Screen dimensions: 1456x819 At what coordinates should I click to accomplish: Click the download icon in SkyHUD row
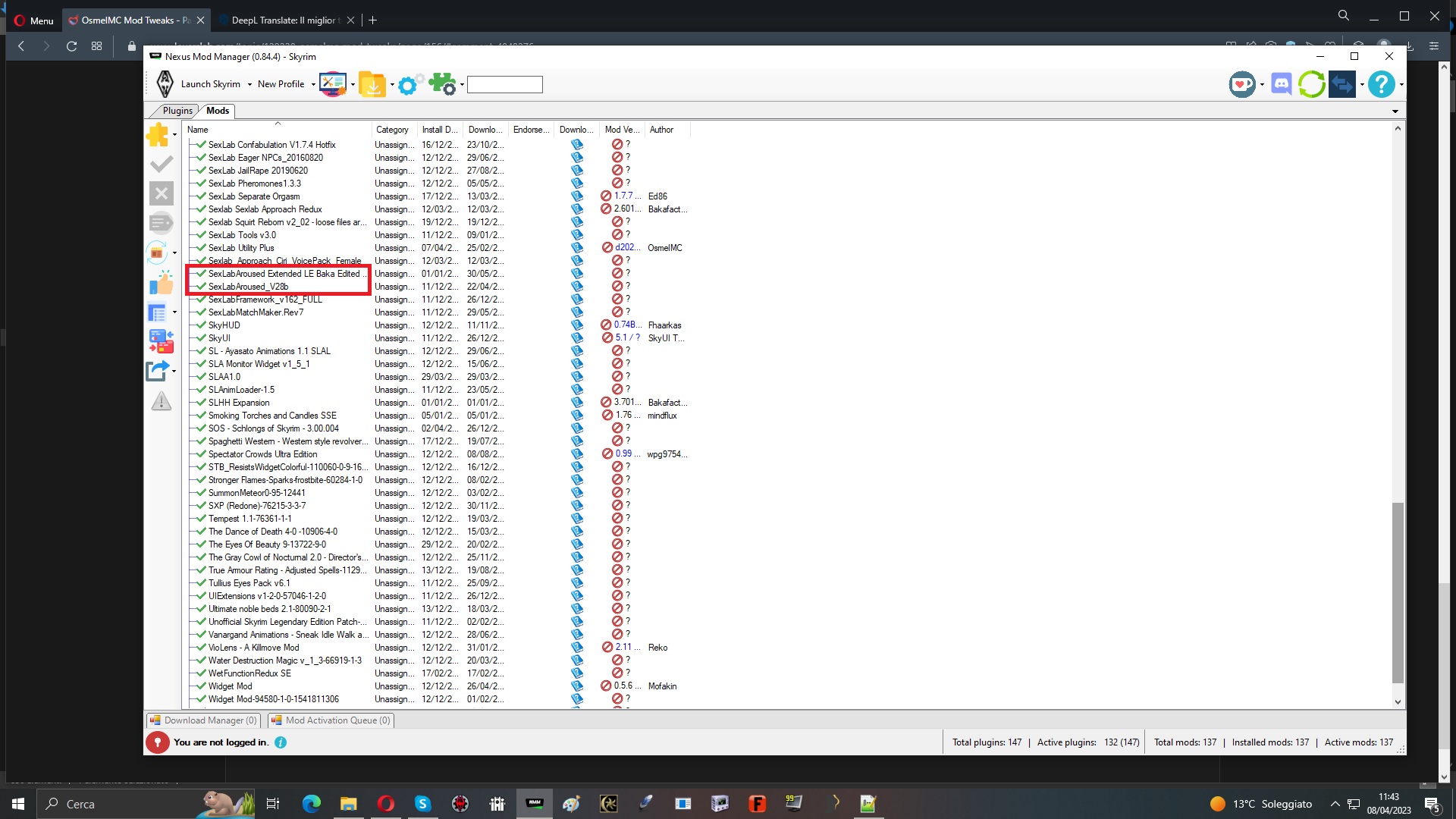point(577,325)
